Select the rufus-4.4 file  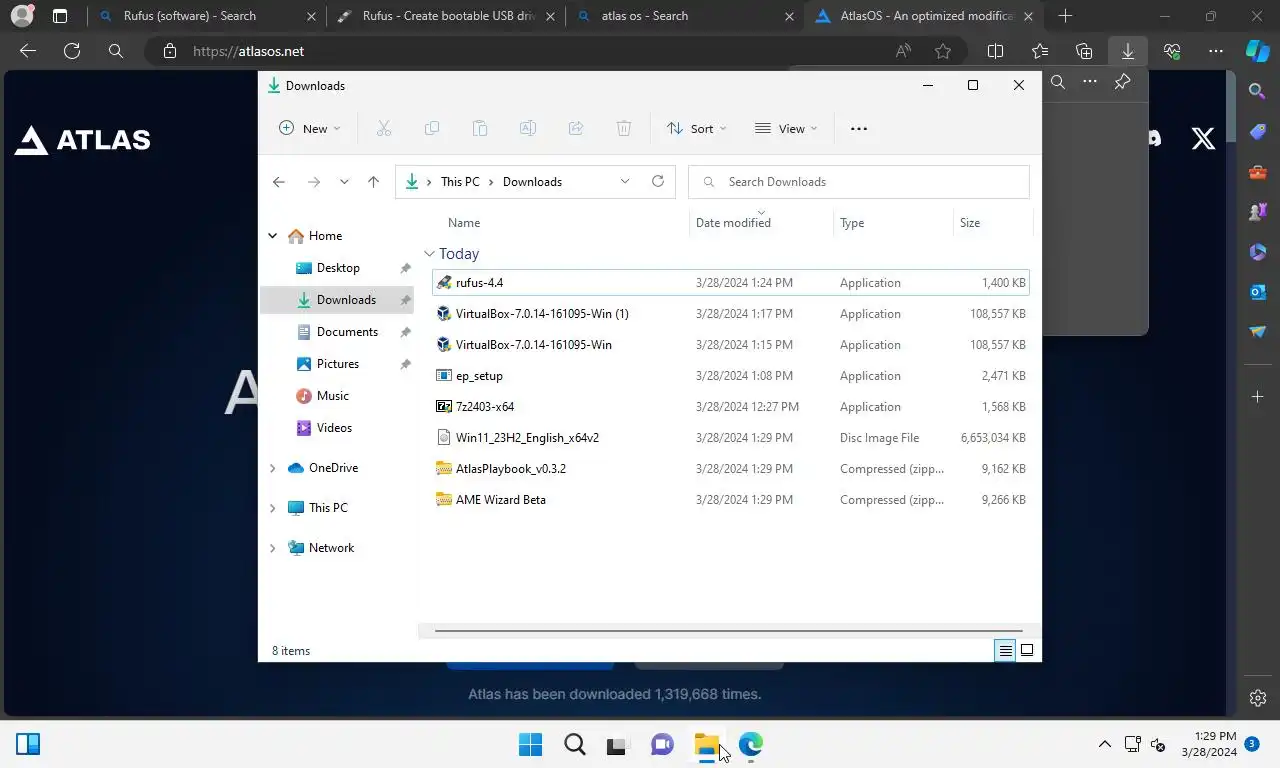coord(730,283)
